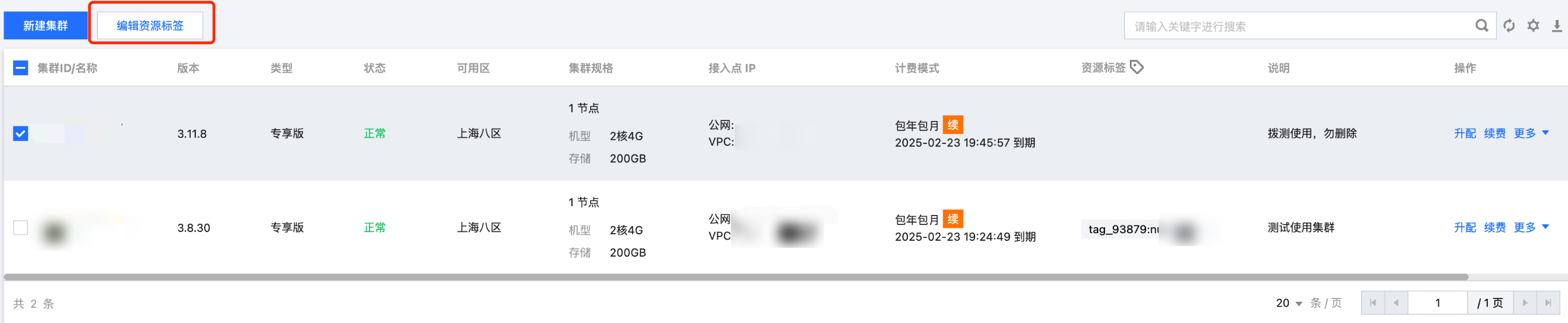Open the 20 per page dropdown
The width and height of the screenshot is (1568, 323).
(x=1289, y=303)
